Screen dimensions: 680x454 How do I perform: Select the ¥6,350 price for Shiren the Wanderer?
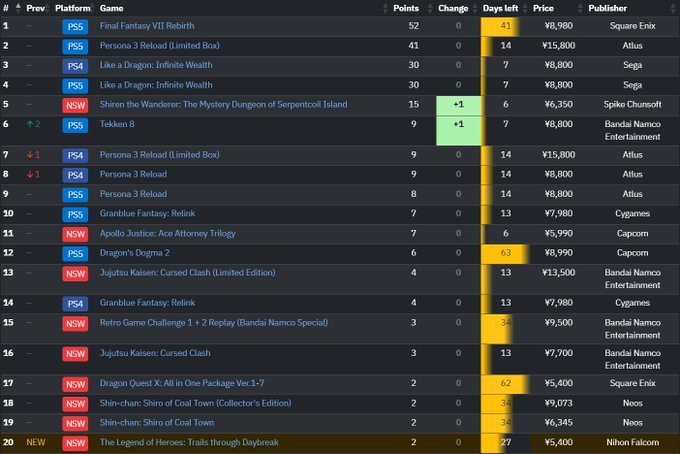point(559,104)
